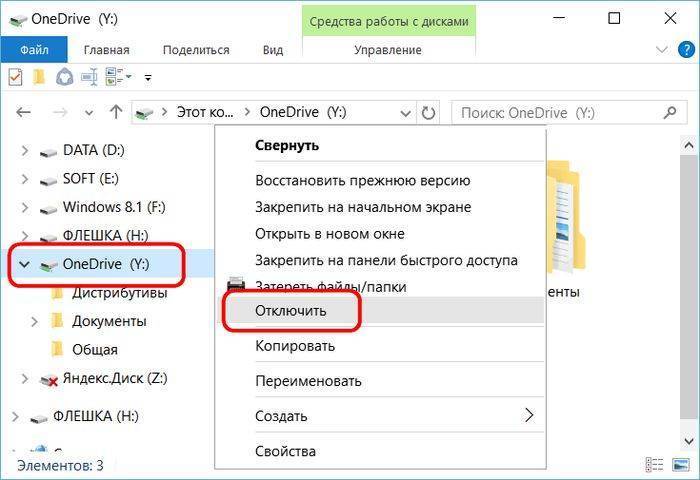Viewport: 700px width, 480px height.
Task: Click OneDrive (Y:) breadcrumb in address bar
Action: pyautogui.click(x=303, y=112)
